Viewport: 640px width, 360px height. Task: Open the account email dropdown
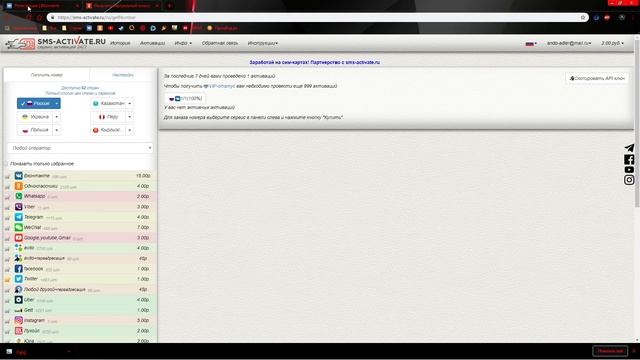click(x=569, y=43)
